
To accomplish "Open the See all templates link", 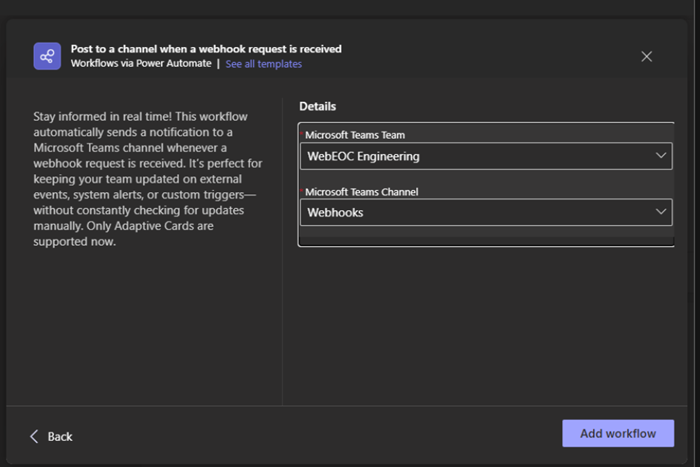I will [x=263, y=64].
